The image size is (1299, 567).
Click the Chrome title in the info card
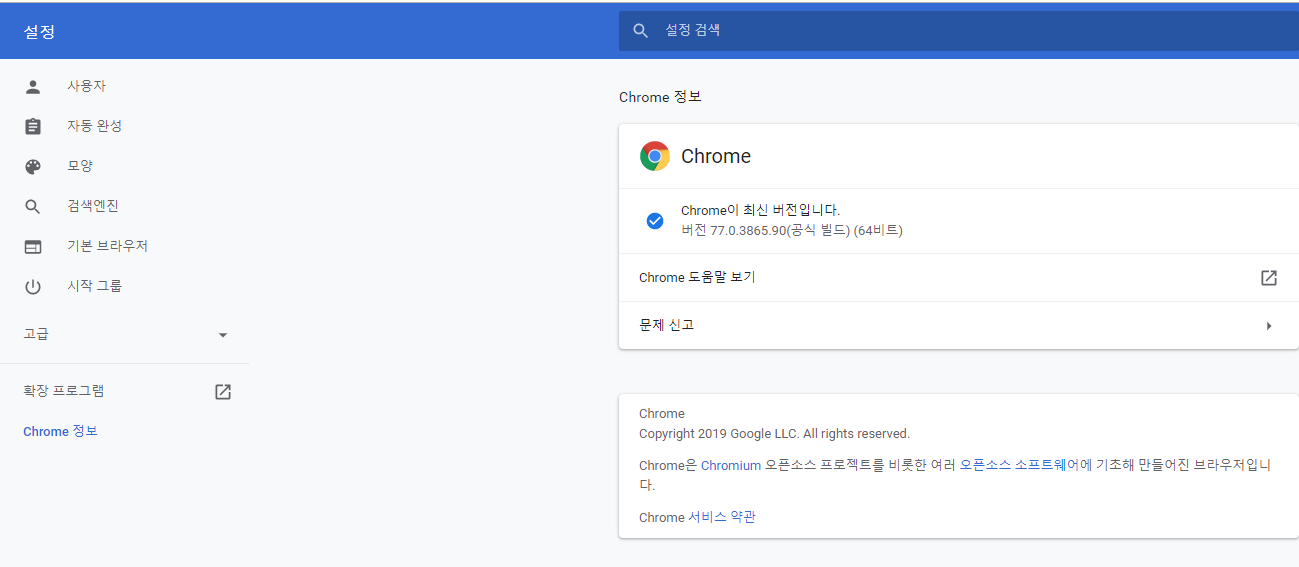(716, 156)
